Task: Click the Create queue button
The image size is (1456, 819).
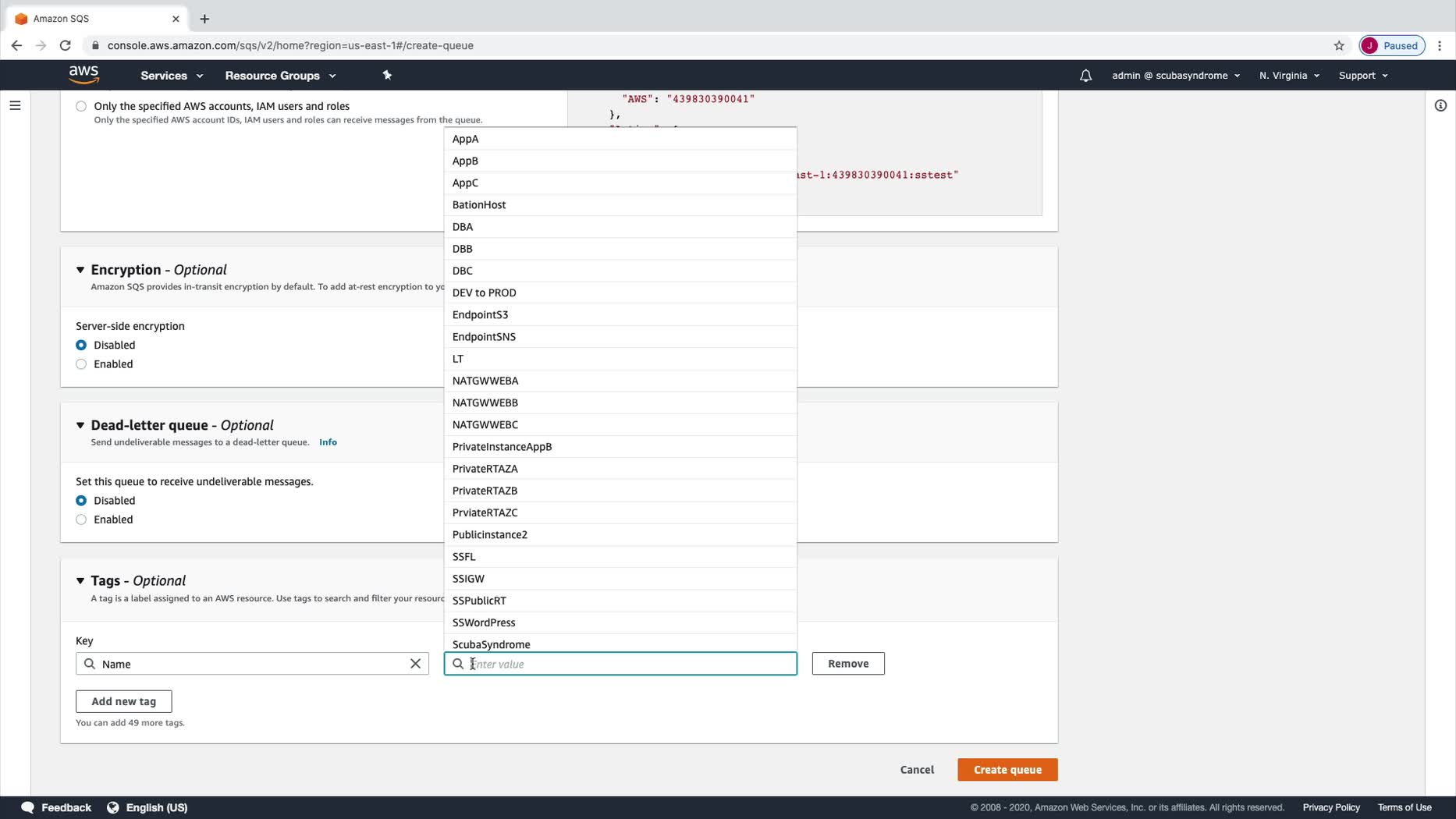Action: point(1007,770)
